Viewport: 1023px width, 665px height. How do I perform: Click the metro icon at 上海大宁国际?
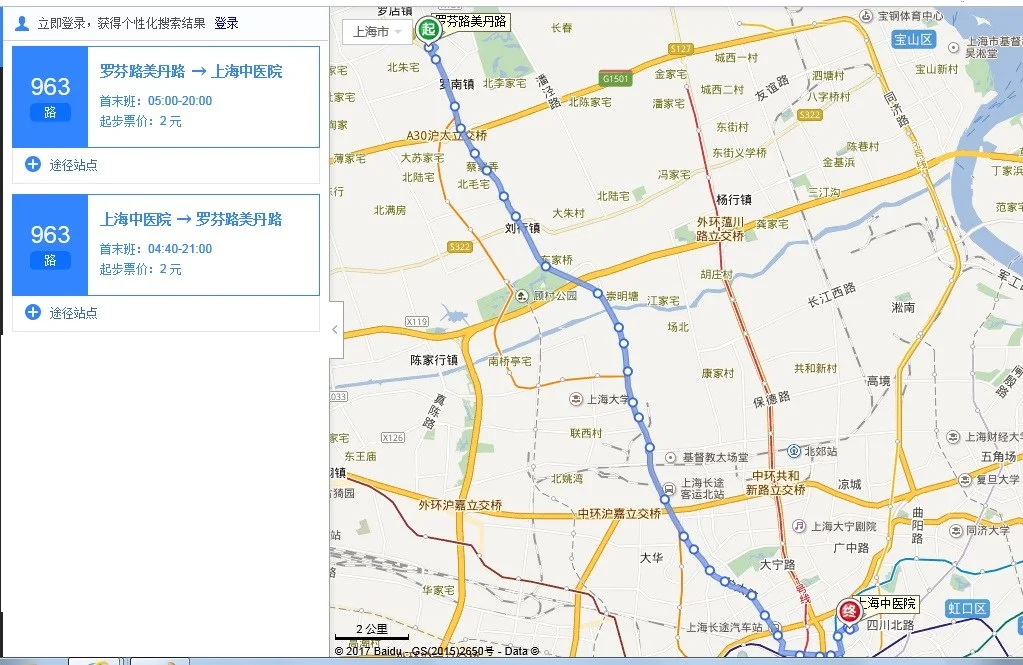798,526
